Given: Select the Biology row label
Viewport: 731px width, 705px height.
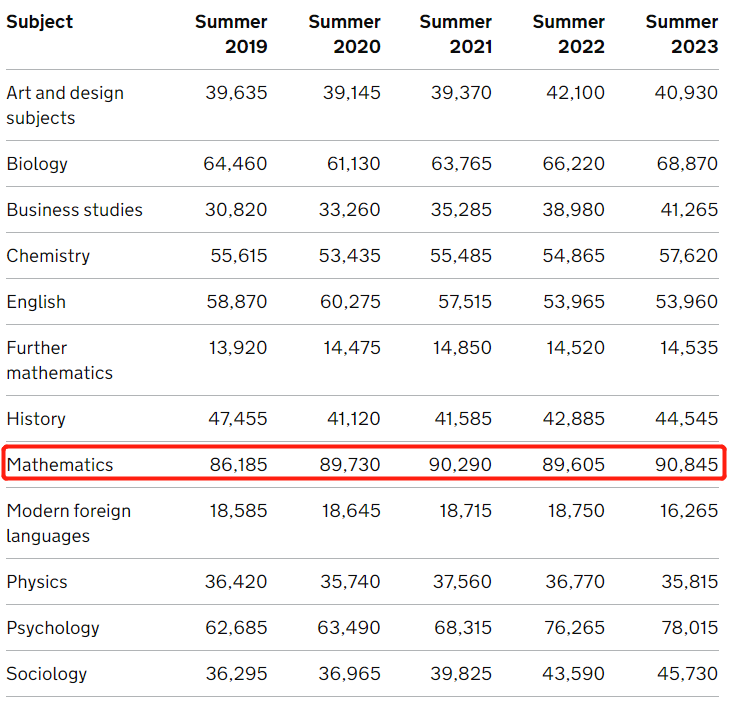Looking at the screenshot, I should point(37,164).
